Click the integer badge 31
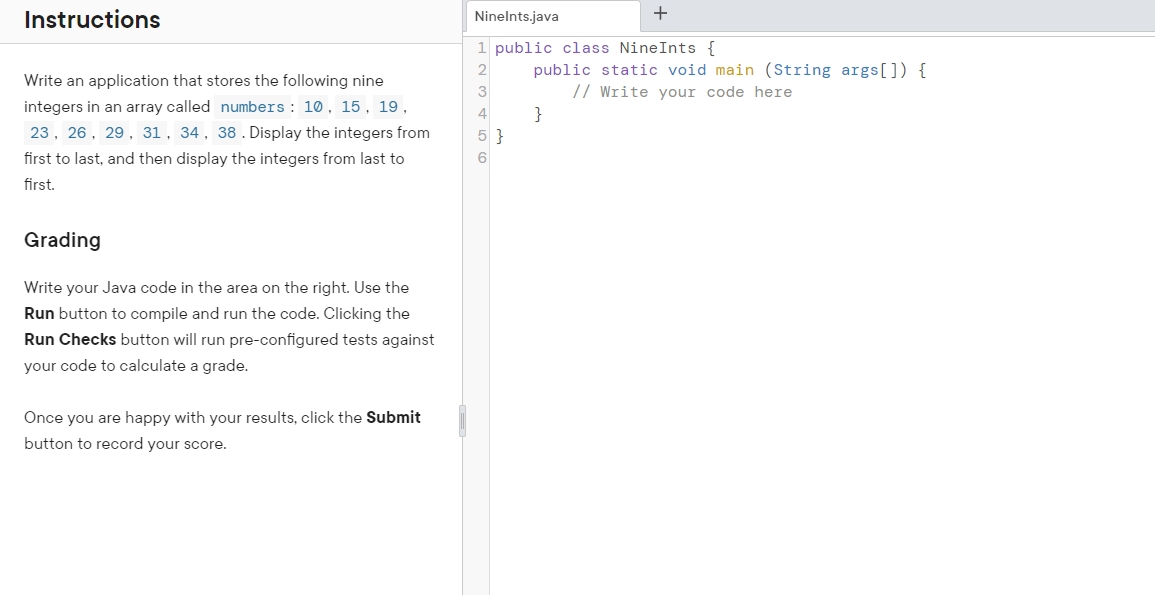 pyautogui.click(x=151, y=132)
